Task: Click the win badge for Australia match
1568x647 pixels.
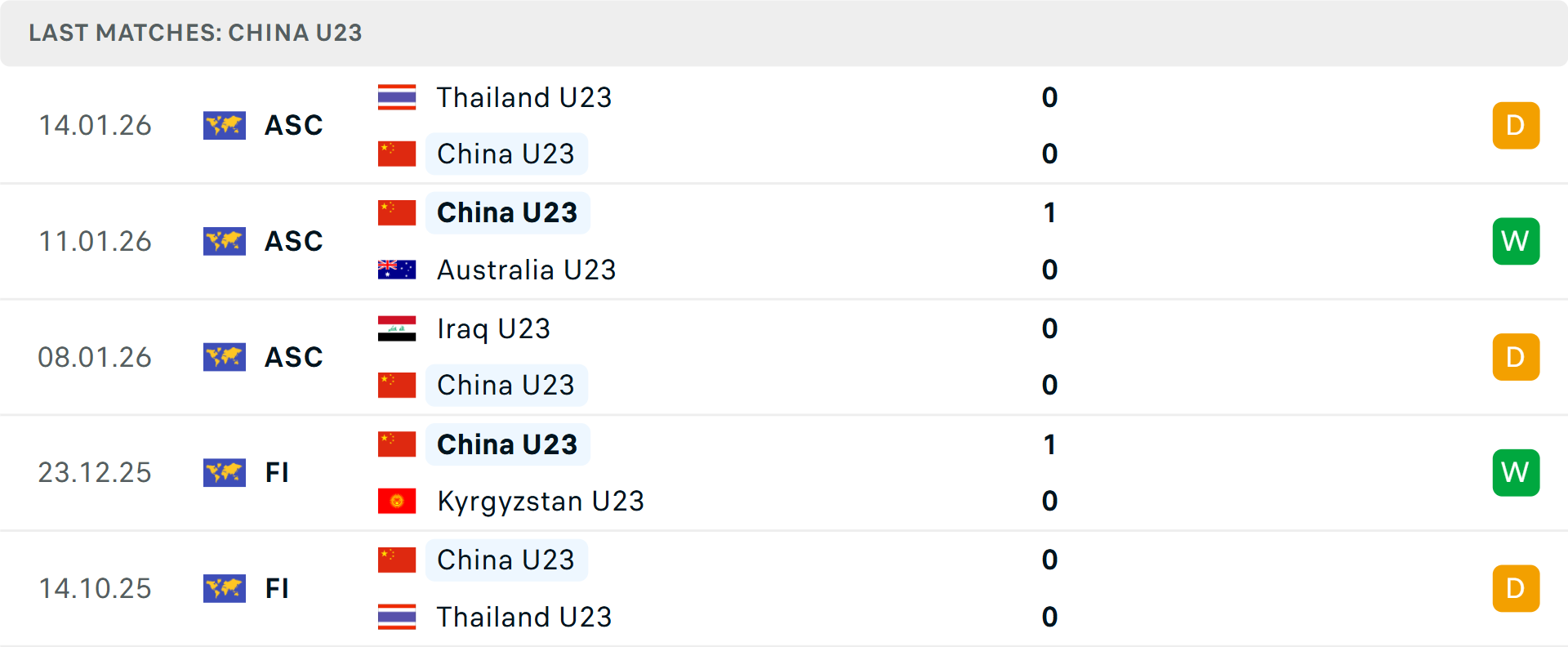Action: pyautogui.click(x=1516, y=241)
